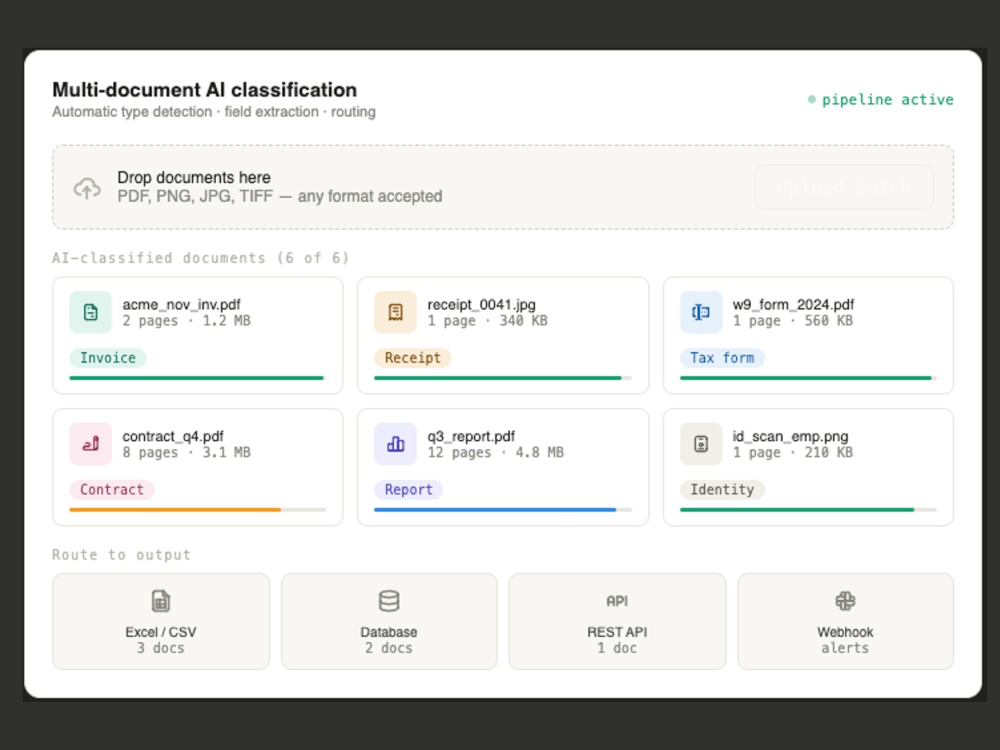
Task: Click the Invoice classification tag
Action: (108, 358)
